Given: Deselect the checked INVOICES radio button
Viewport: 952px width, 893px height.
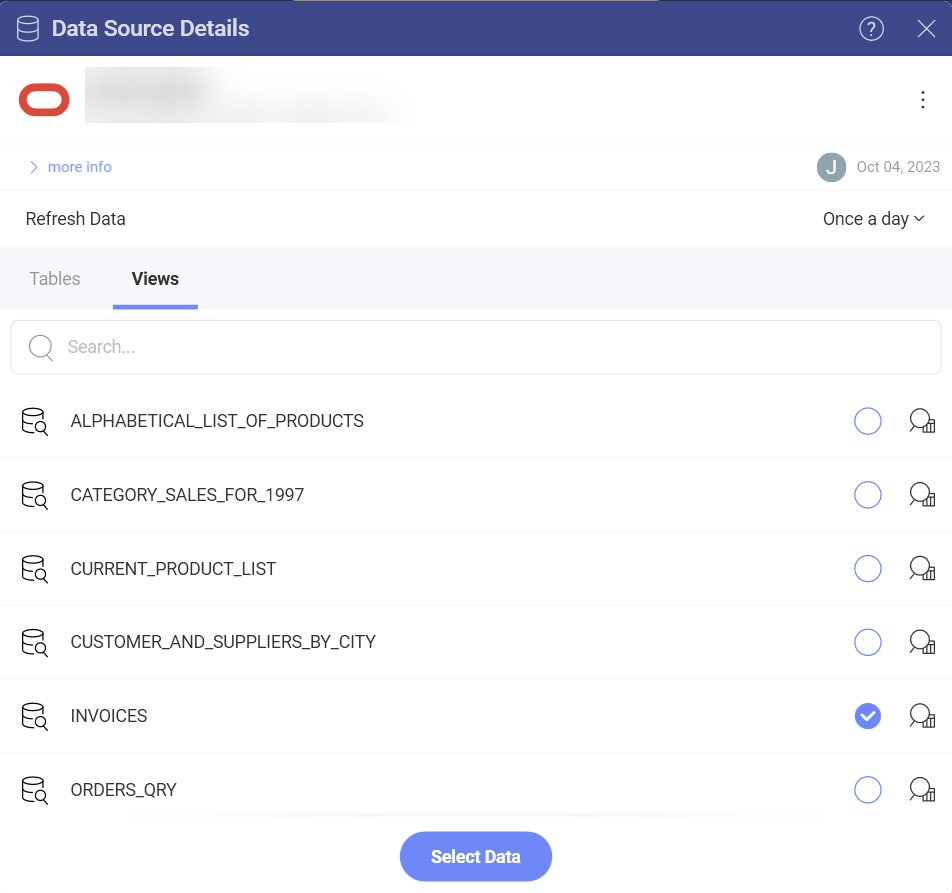Looking at the screenshot, I should 868,716.
